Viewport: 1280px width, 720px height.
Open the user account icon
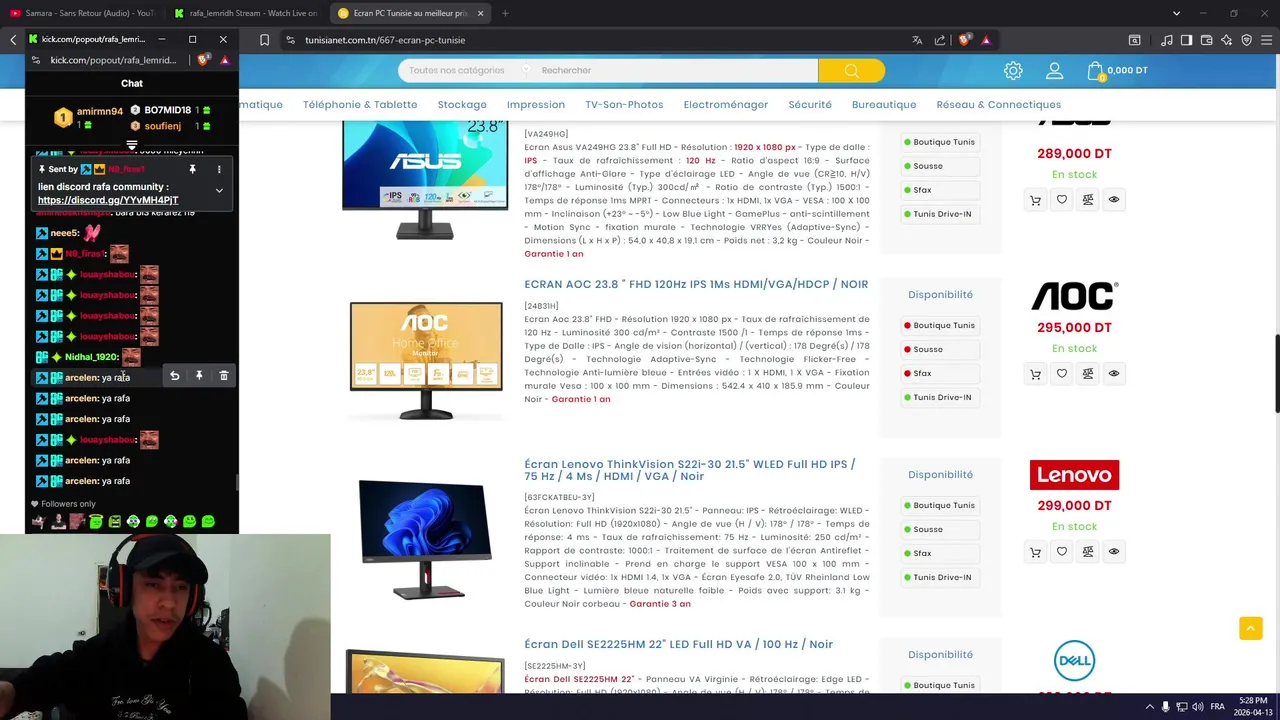1054,71
